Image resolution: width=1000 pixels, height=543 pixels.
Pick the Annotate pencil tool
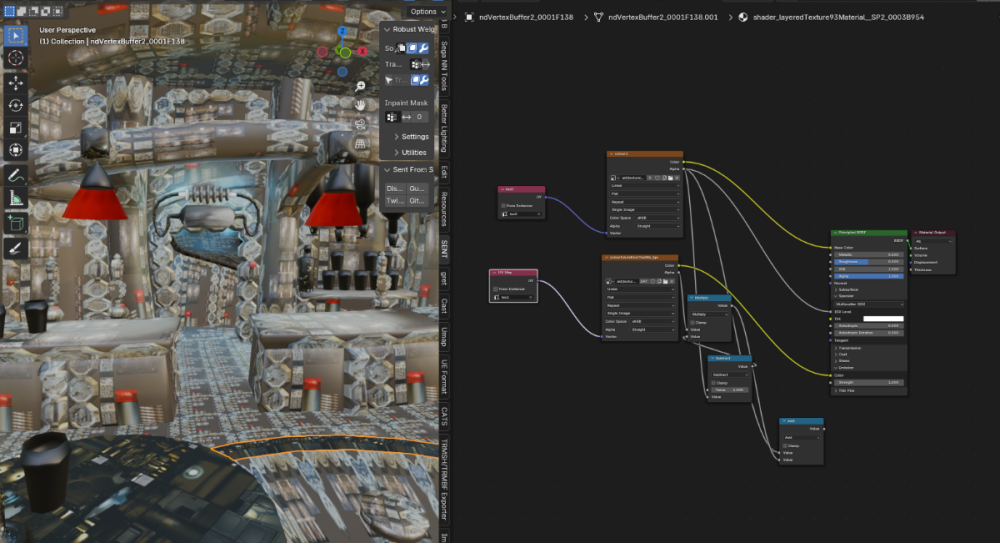16,175
